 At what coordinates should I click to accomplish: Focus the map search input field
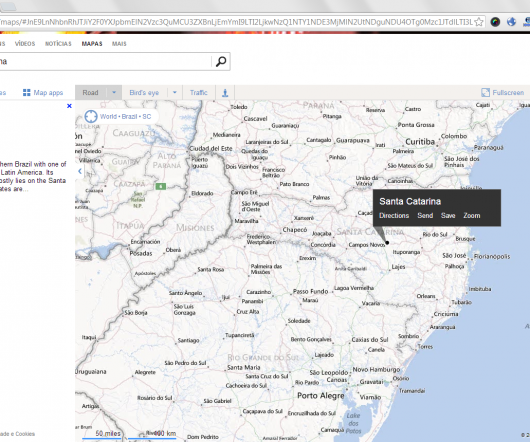click(x=105, y=62)
